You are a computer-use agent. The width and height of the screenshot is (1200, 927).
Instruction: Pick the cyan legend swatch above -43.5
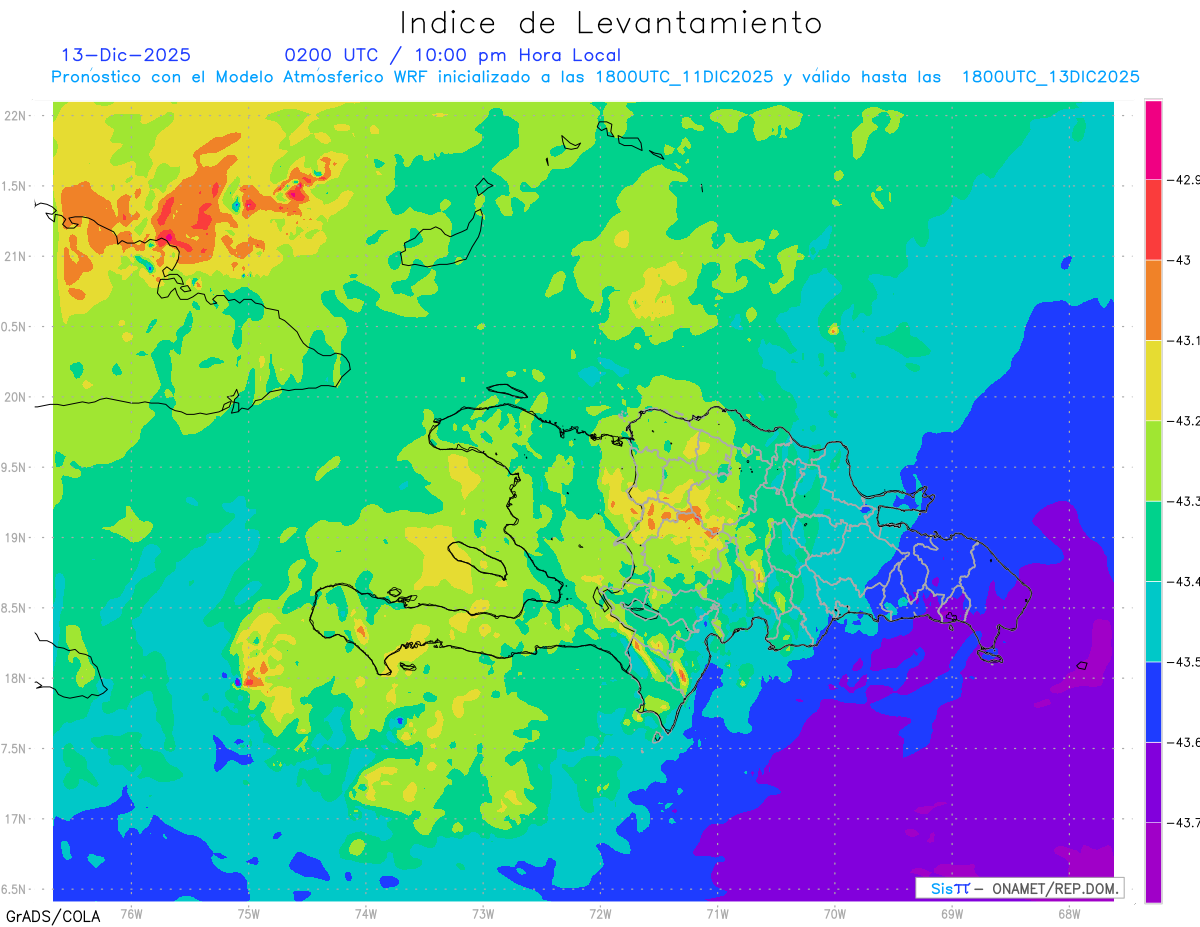(1153, 622)
